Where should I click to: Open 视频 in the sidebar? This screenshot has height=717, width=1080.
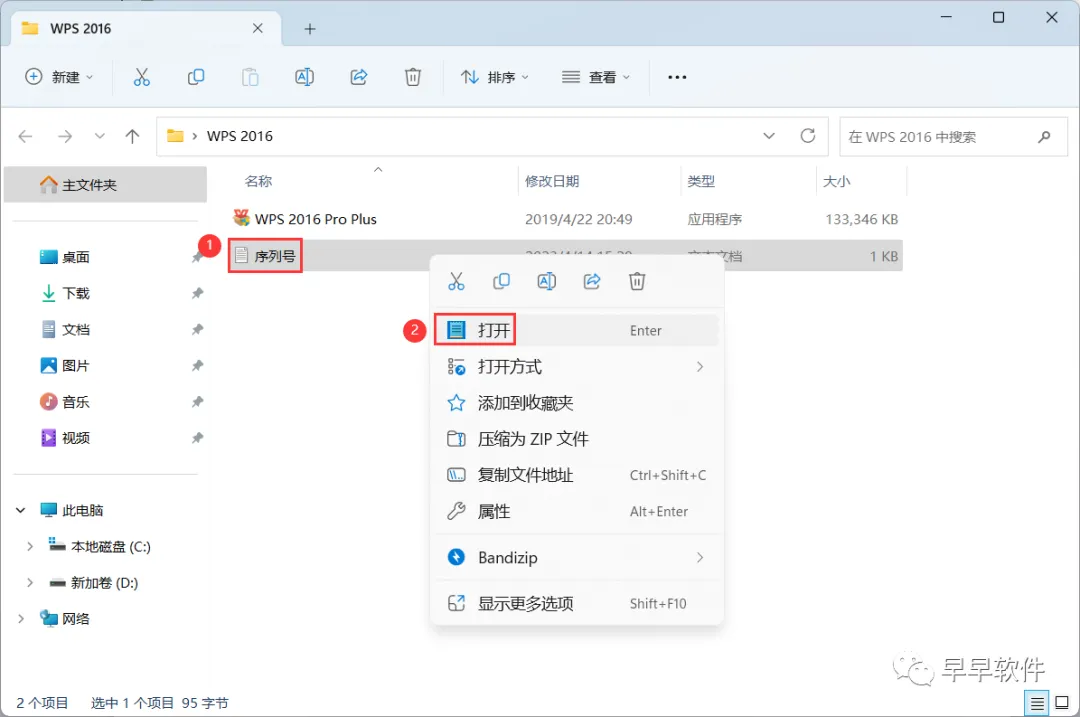tap(64, 438)
